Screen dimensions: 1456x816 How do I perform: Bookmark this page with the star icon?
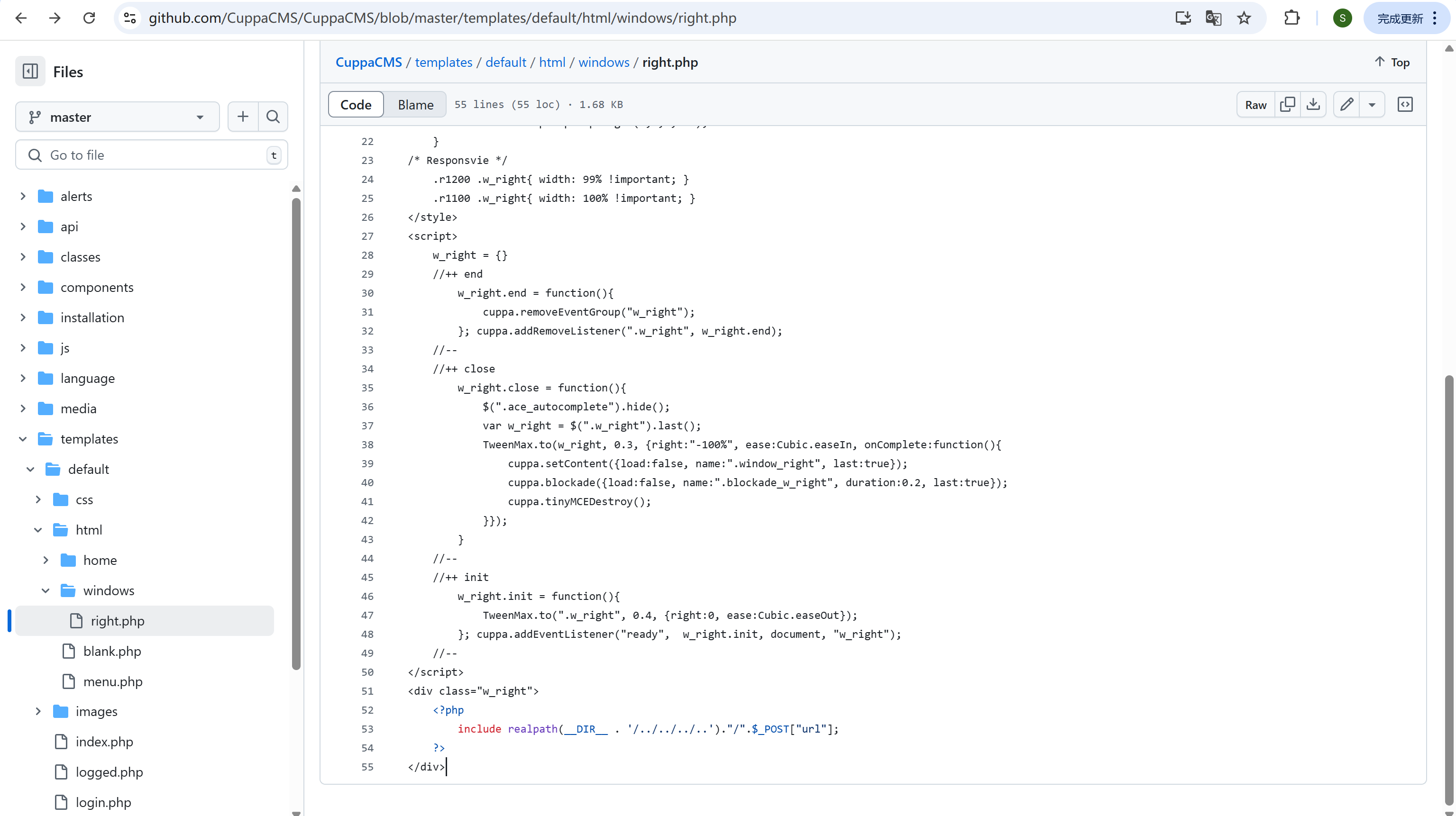coord(1244,18)
